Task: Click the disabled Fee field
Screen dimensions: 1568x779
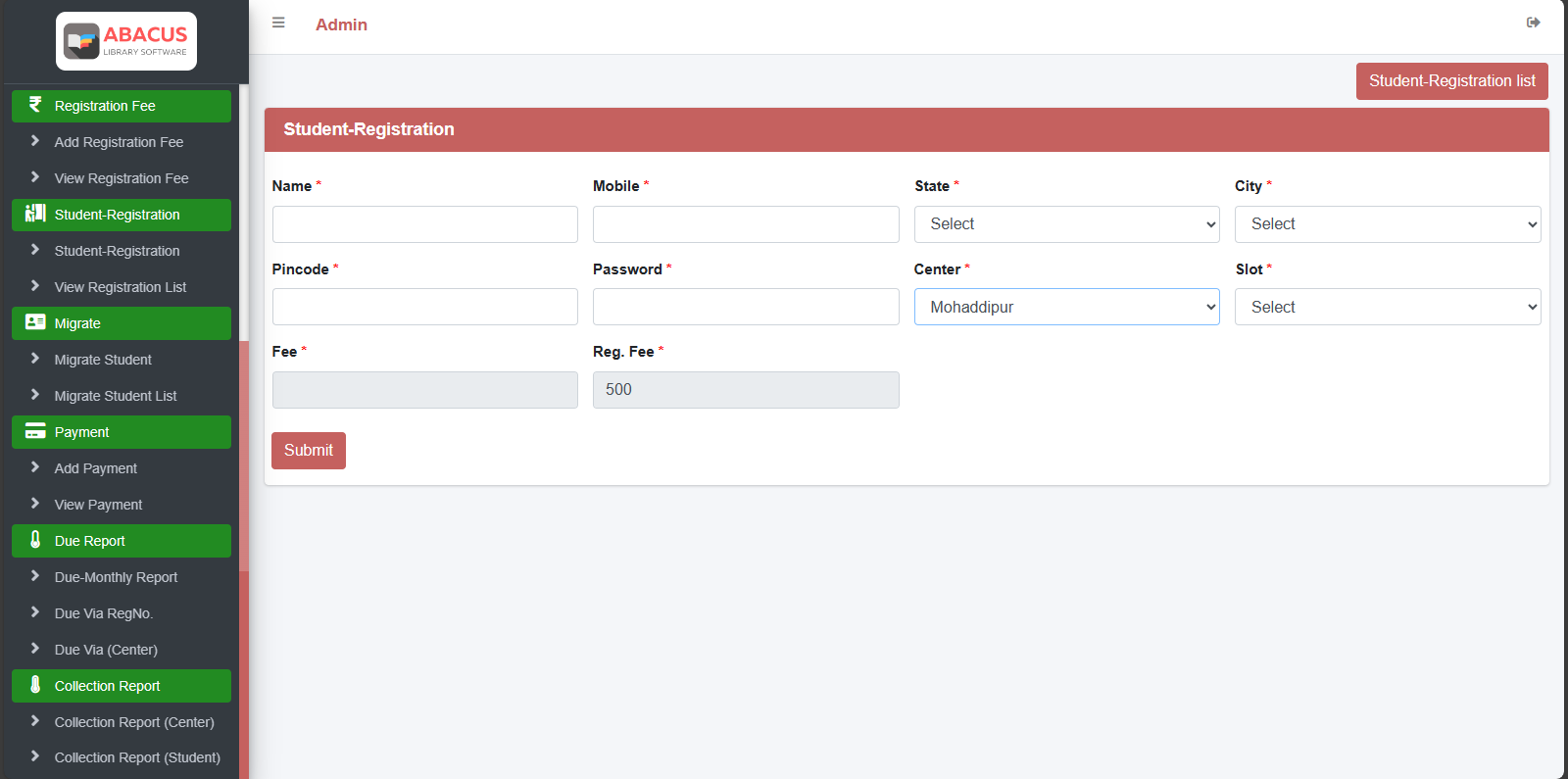Action: (x=425, y=390)
